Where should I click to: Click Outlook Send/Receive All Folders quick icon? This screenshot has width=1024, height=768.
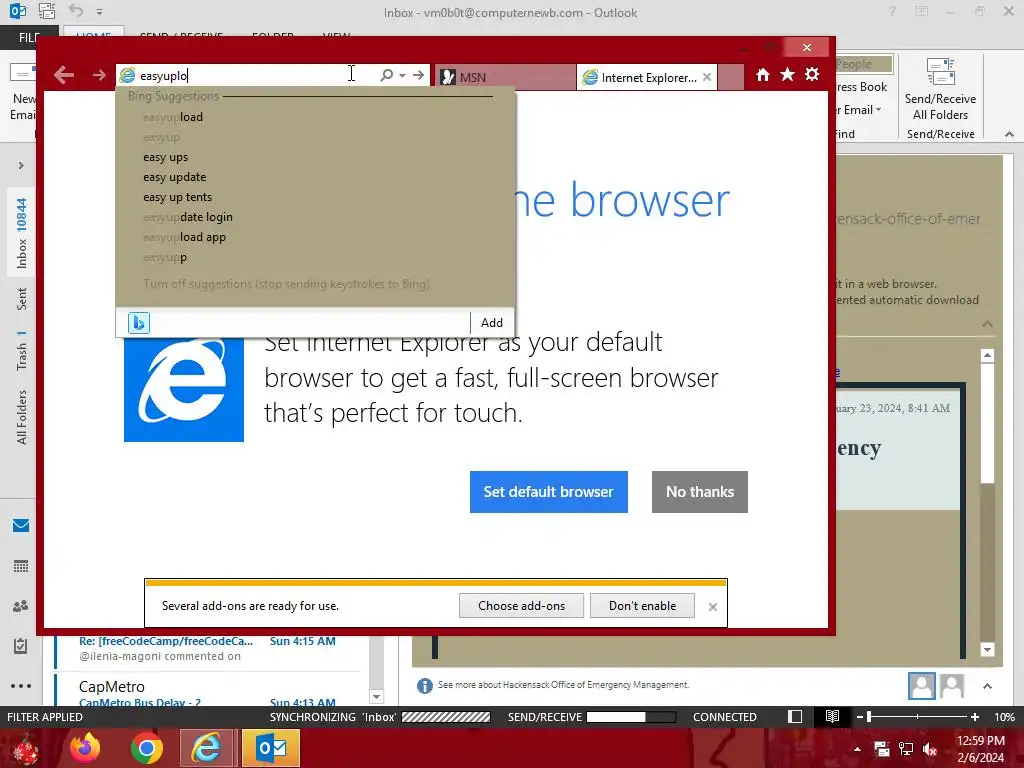tap(46, 10)
